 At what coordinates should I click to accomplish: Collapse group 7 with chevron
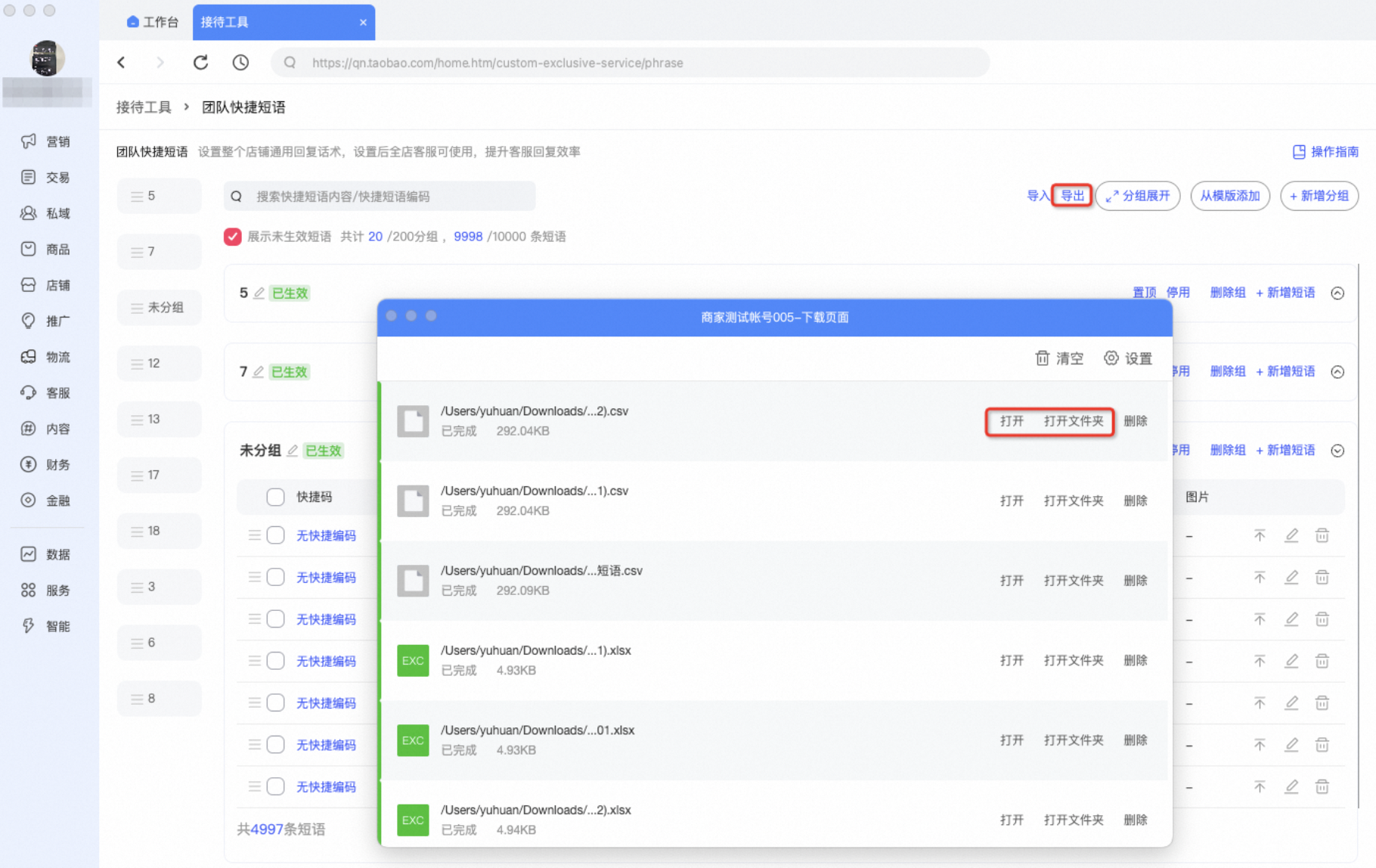pyautogui.click(x=1337, y=372)
